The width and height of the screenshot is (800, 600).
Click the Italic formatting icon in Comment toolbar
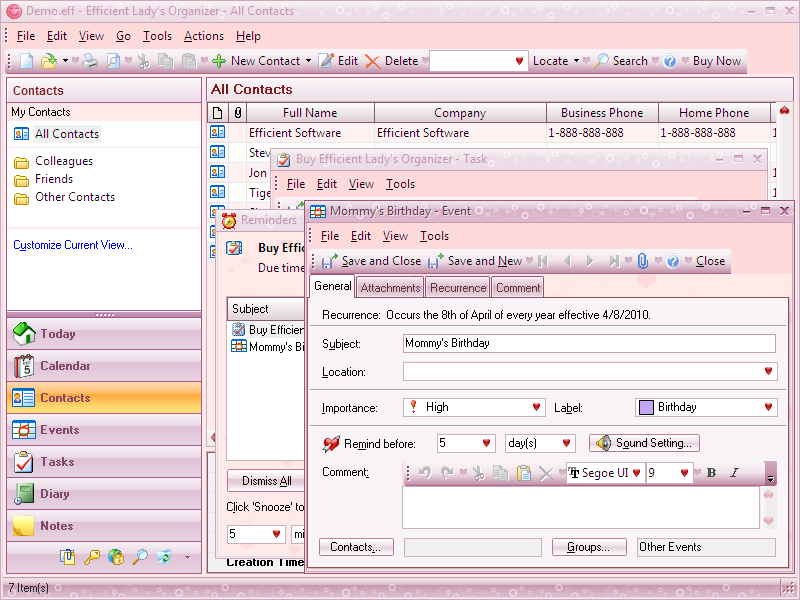point(734,473)
